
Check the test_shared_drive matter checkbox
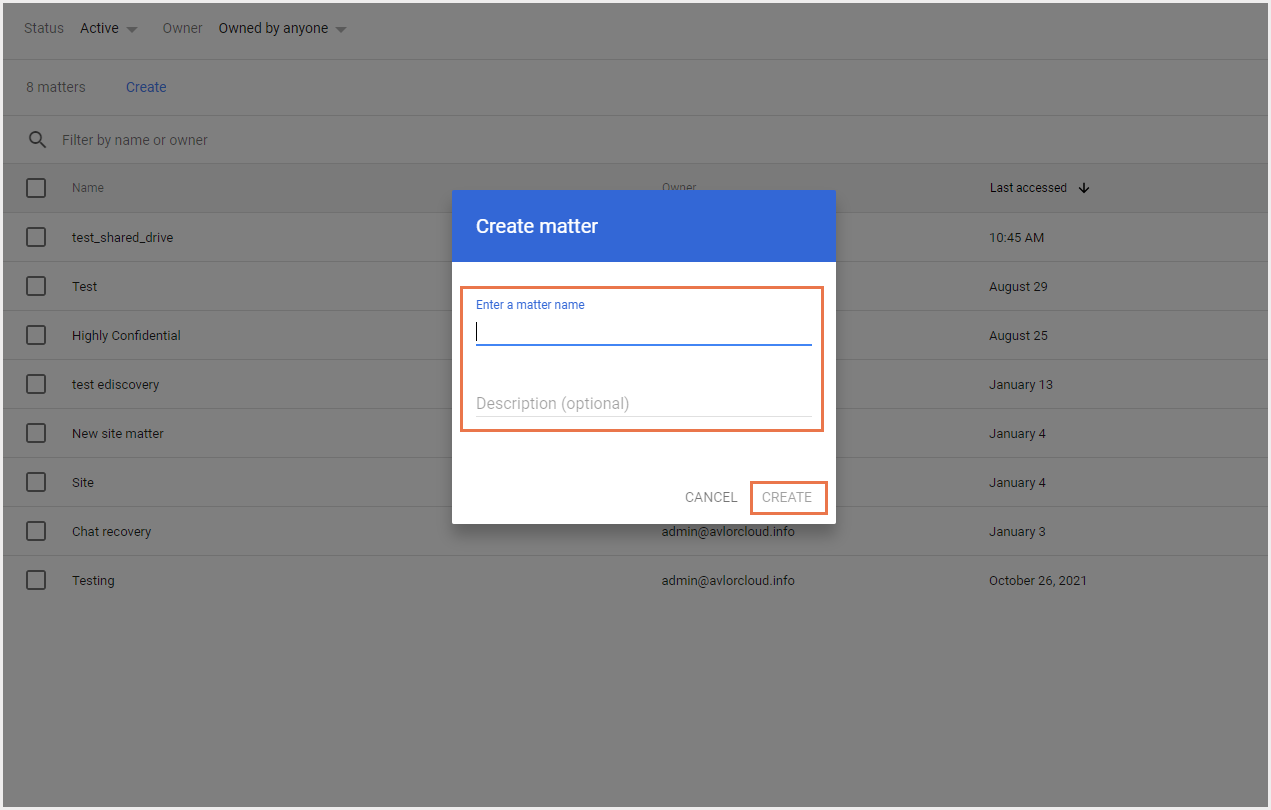point(36,237)
